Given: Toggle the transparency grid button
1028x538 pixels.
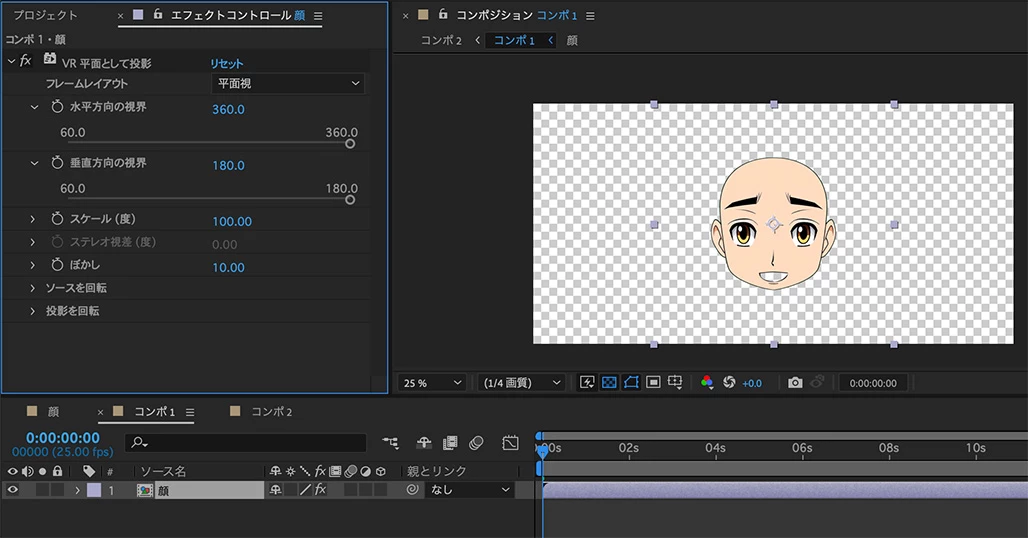Looking at the screenshot, I should pyautogui.click(x=609, y=383).
